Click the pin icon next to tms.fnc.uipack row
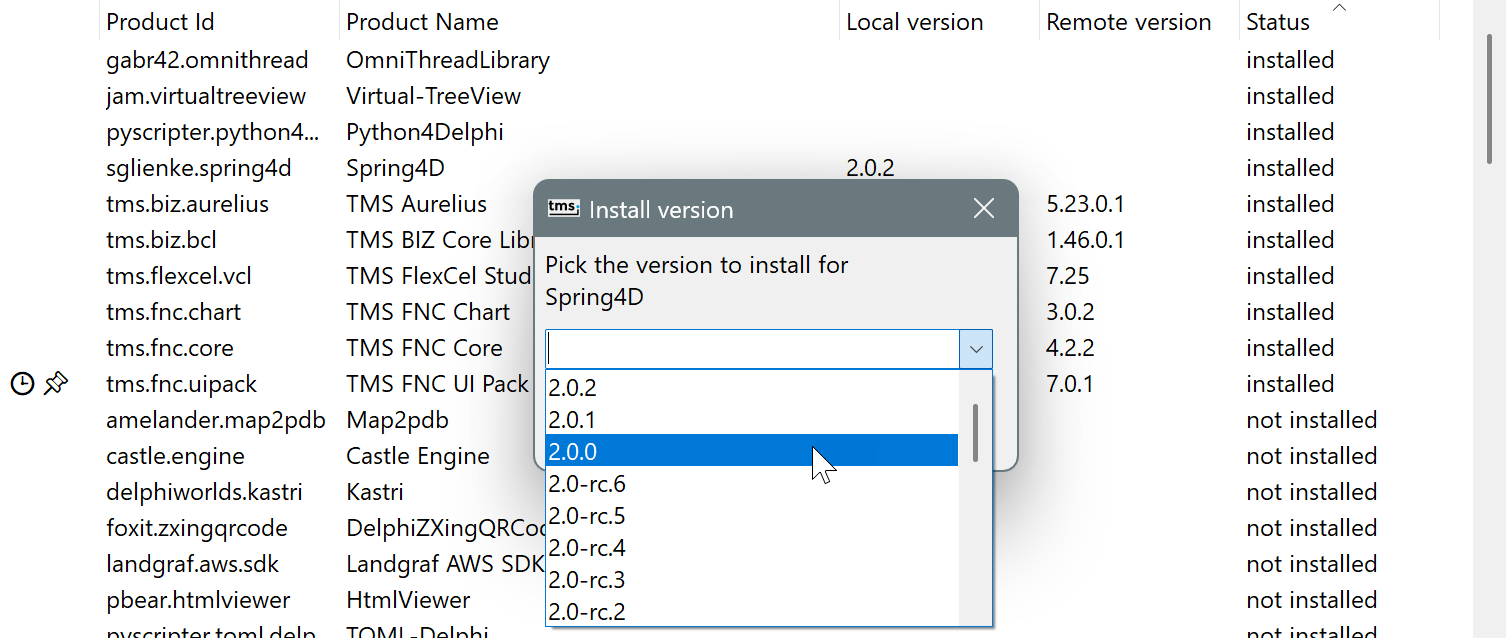 (57, 382)
